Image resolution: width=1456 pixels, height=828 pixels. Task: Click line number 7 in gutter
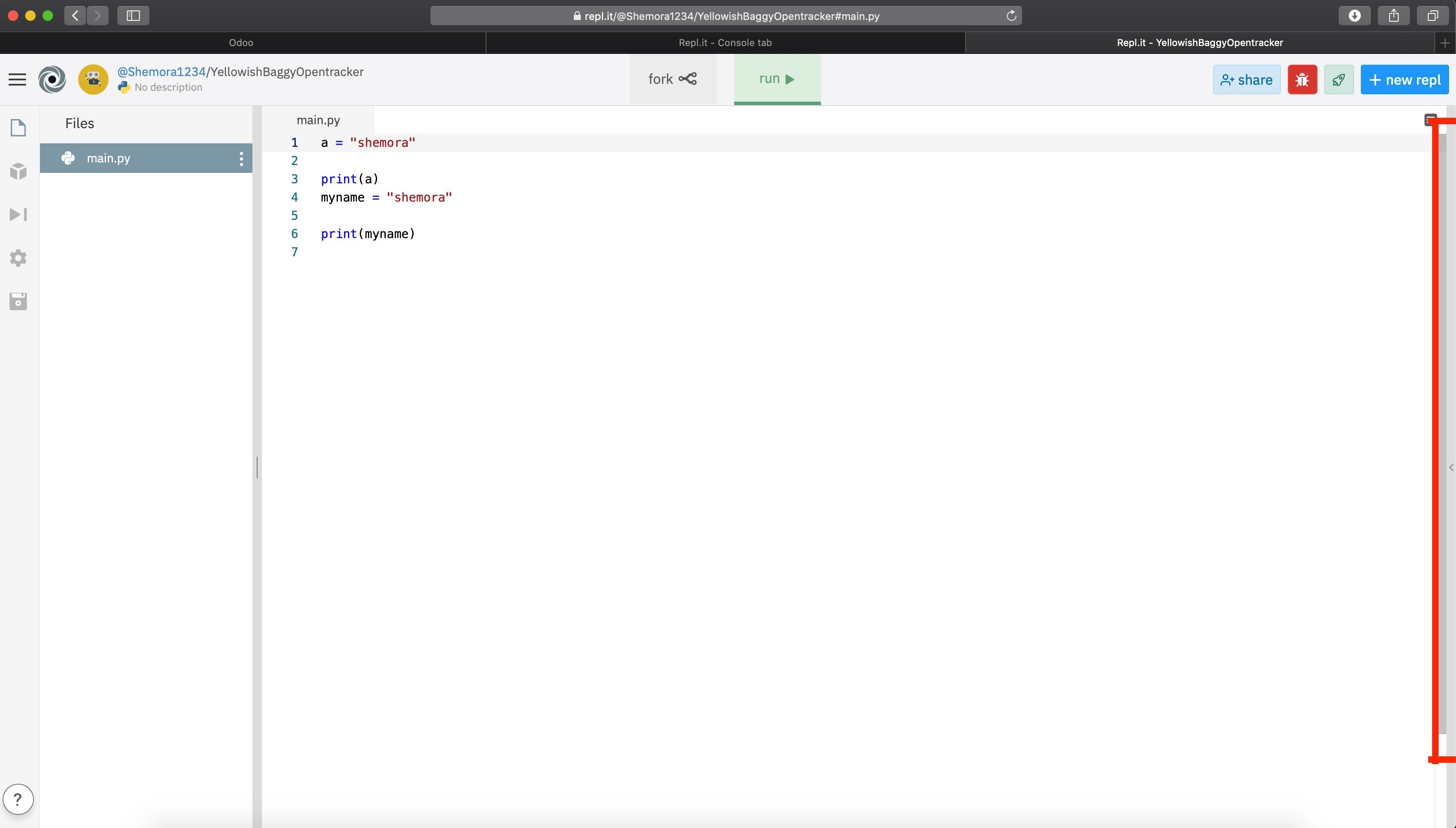[295, 252]
